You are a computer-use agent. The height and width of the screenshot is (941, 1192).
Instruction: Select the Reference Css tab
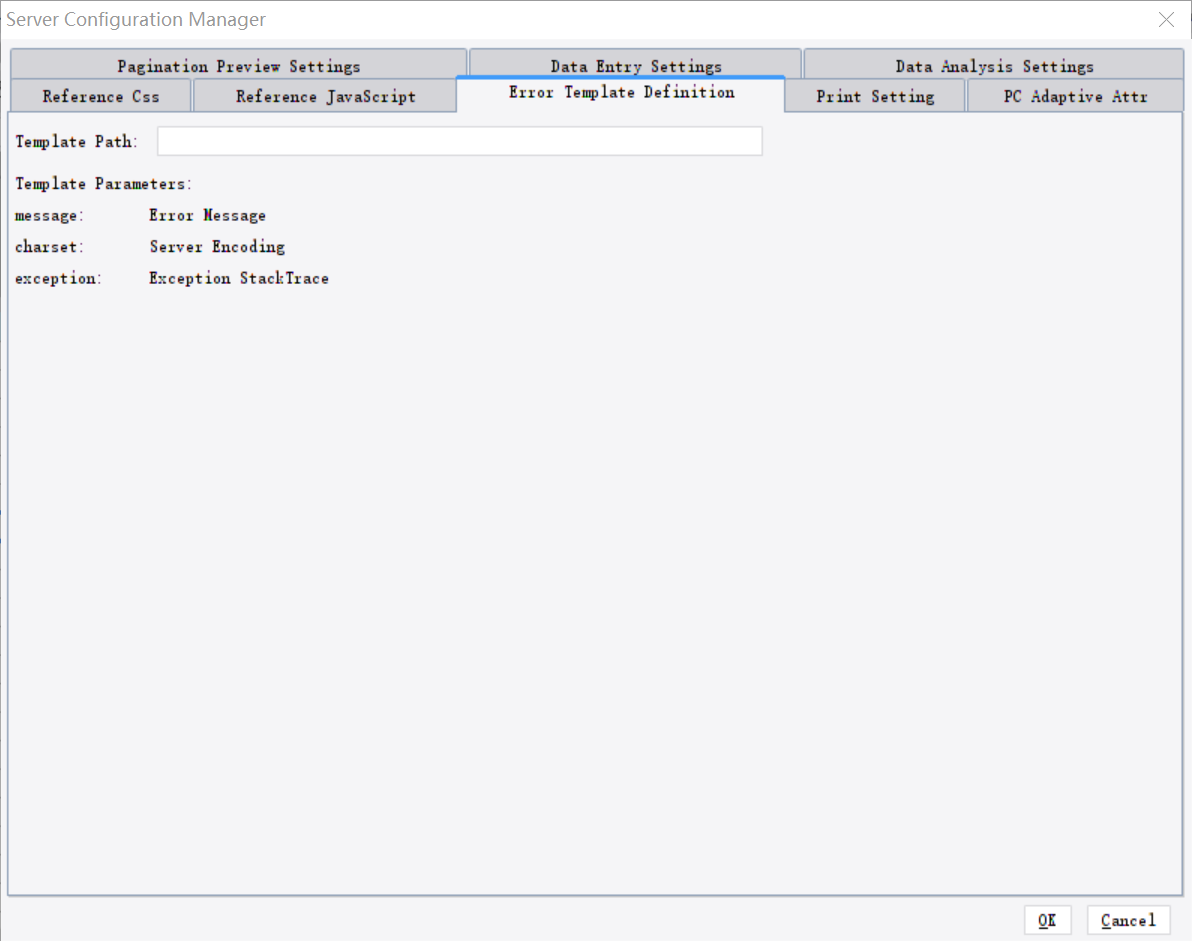(x=100, y=96)
